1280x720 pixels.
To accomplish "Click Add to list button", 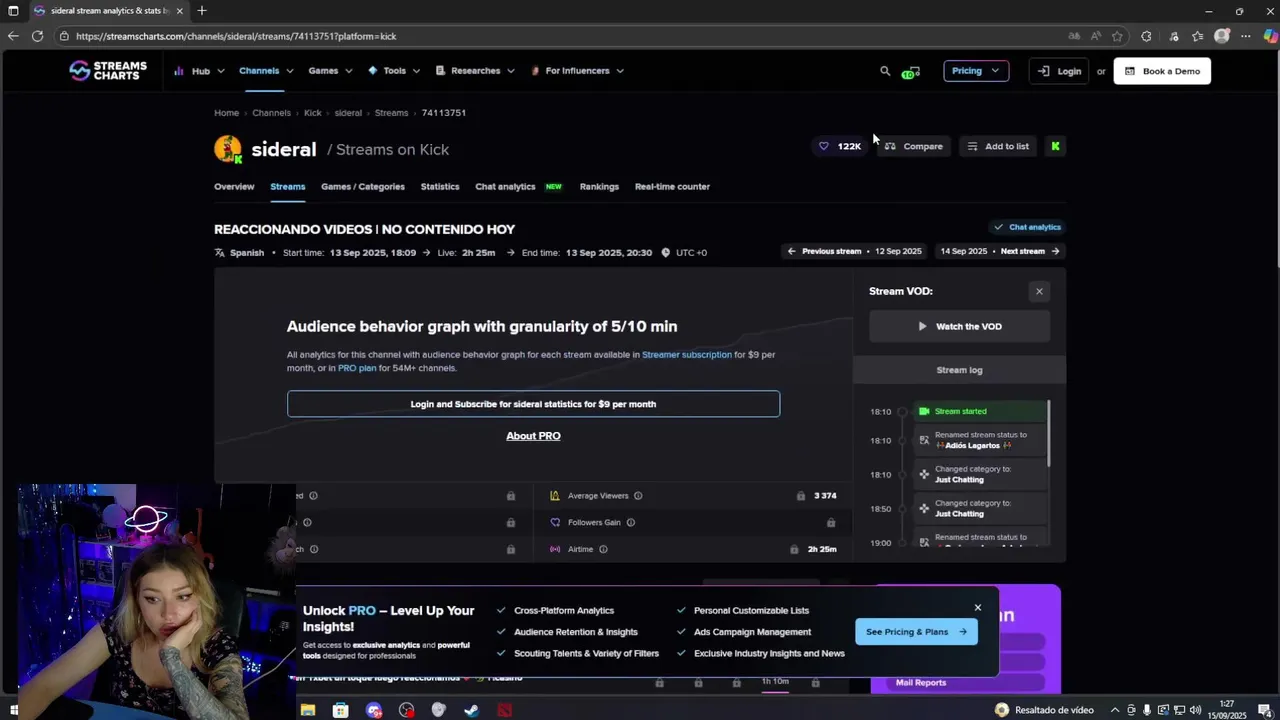I will [x=997, y=146].
